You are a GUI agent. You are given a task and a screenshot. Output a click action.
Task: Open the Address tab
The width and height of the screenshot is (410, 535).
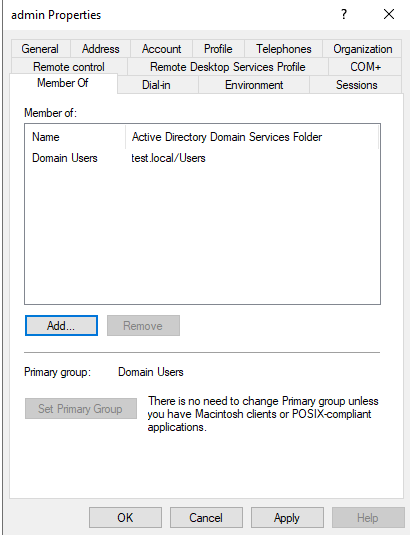(x=100, y=49)
